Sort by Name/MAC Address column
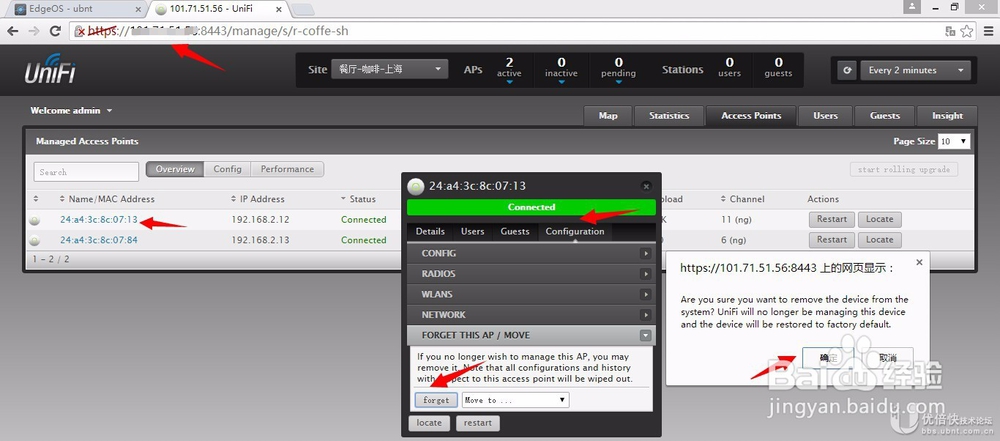The height and width of the screenshot is (441, 1000). 107,199
